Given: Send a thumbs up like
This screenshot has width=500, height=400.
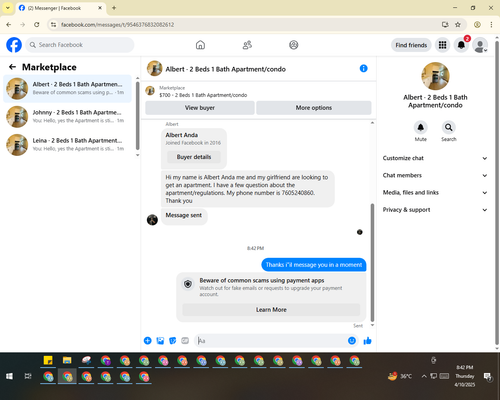Looking at the screenshot, I should click(x=367, y=340).
